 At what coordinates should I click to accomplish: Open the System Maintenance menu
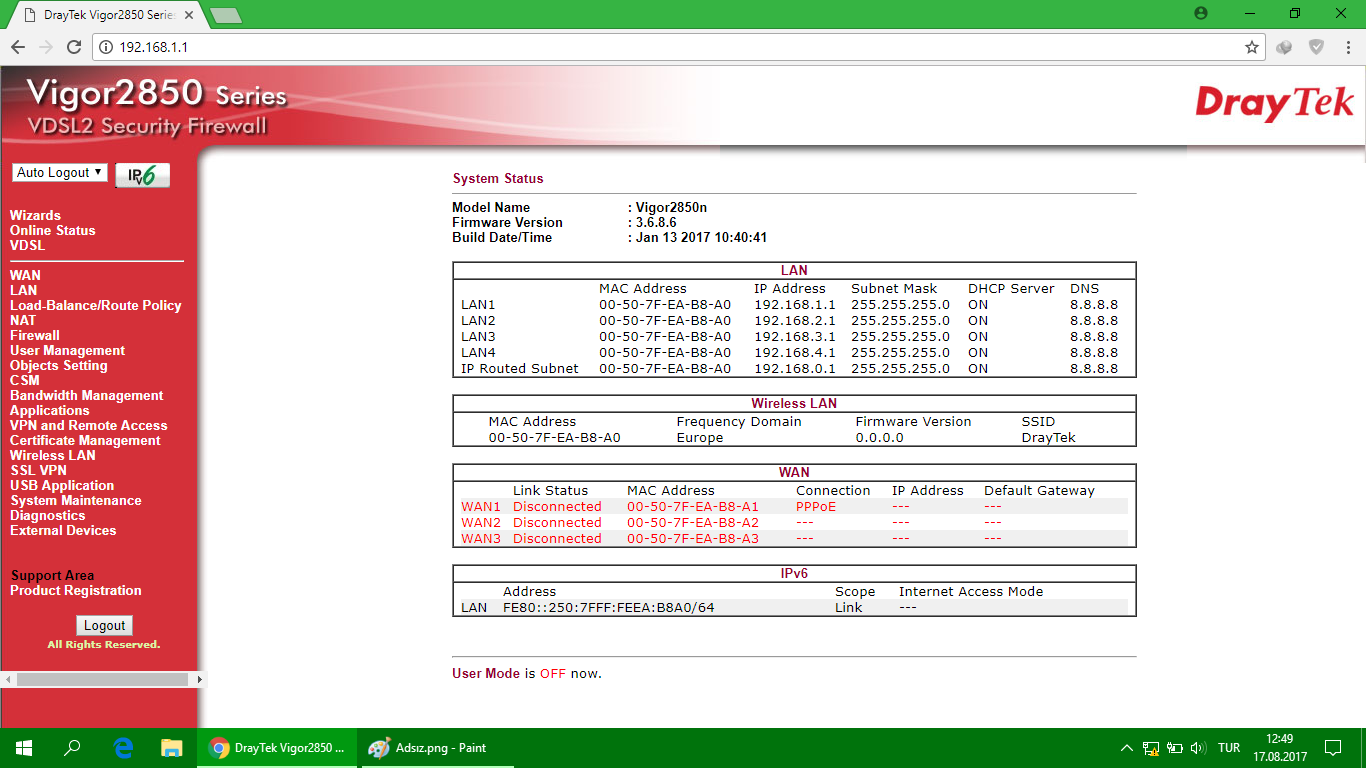coord(76,500)
